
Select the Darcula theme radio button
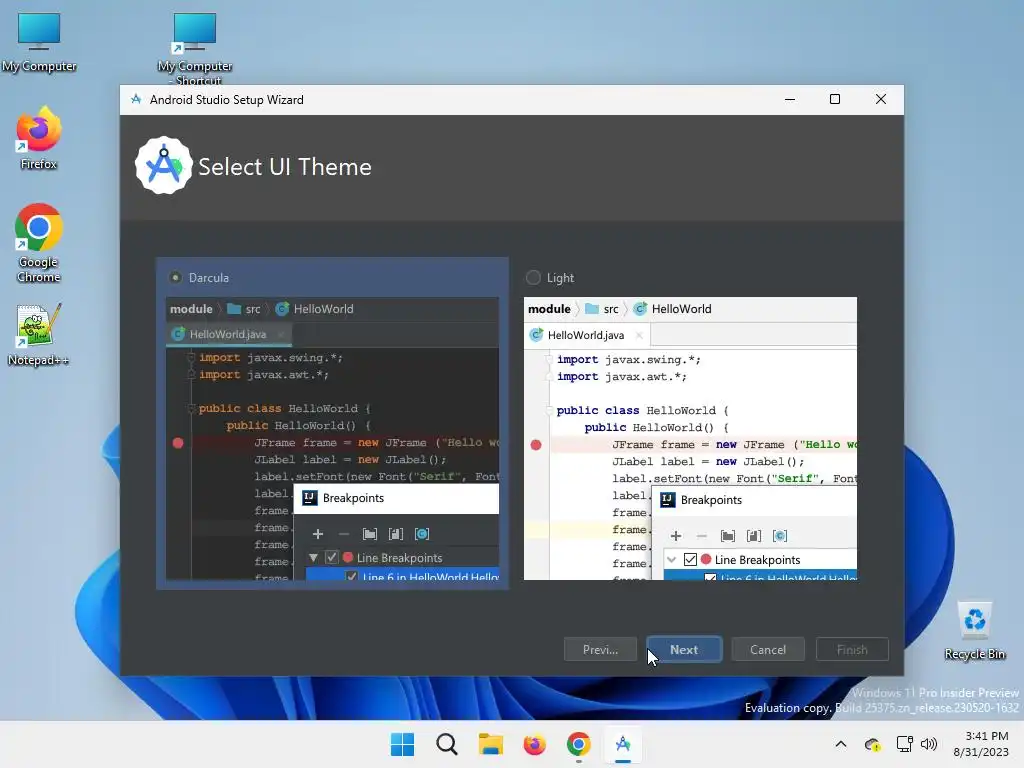175,278
